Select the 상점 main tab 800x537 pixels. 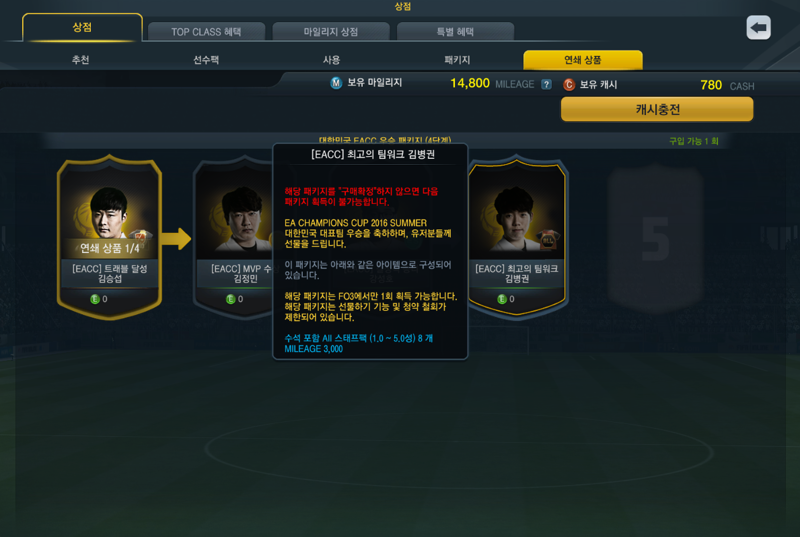point(82,28)
